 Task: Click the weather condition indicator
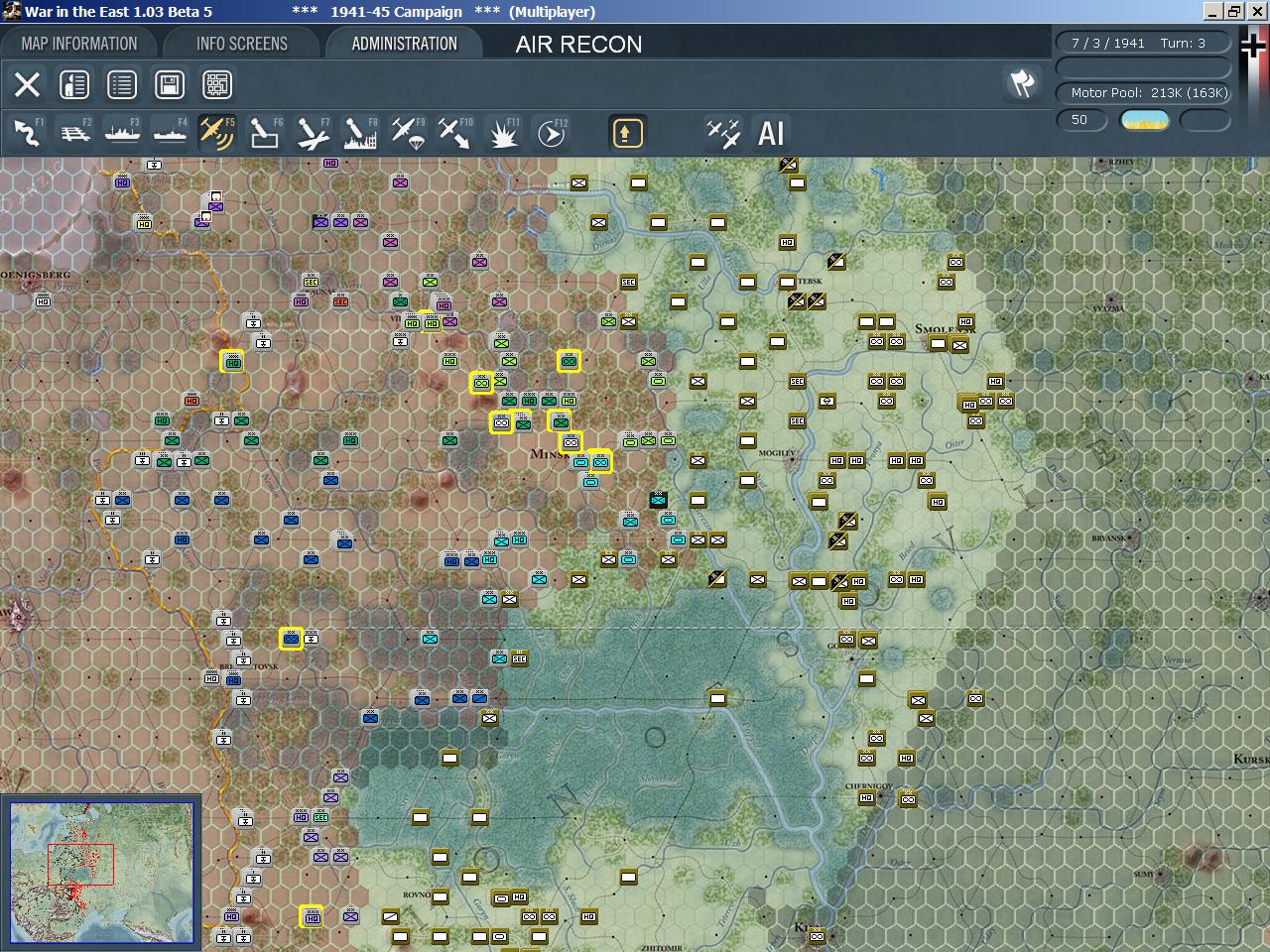tap(1144, 120)
